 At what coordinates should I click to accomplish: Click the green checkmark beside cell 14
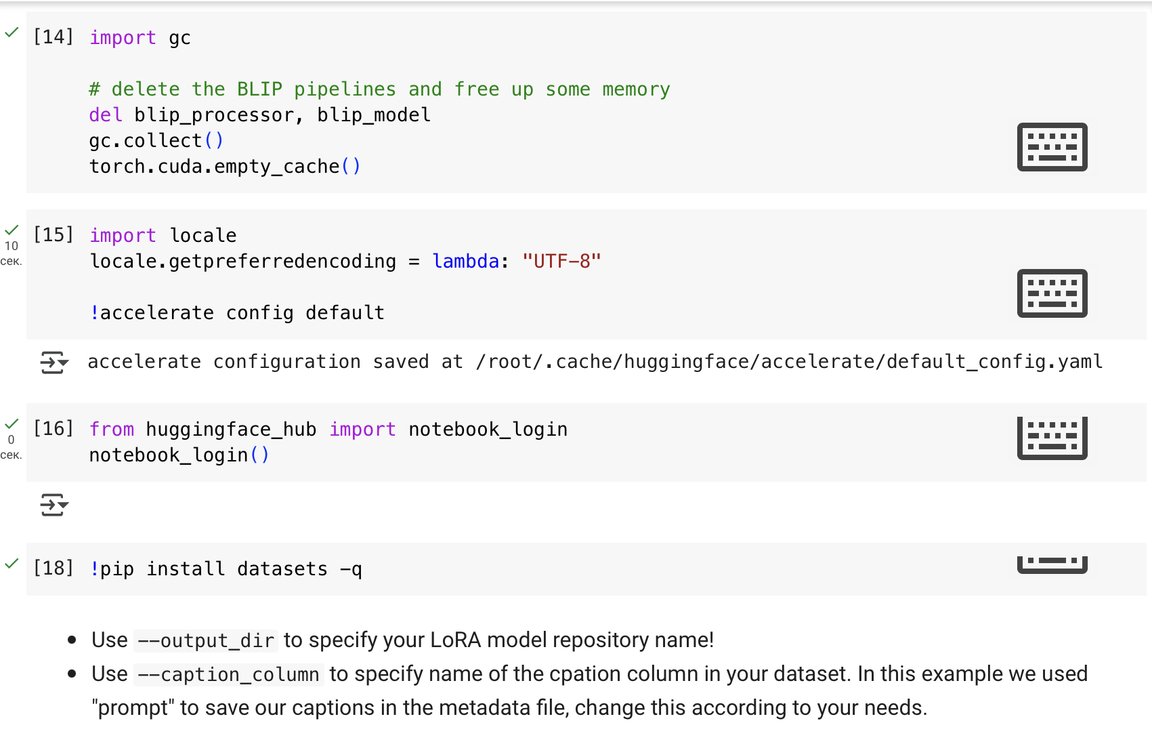(11, 33)
